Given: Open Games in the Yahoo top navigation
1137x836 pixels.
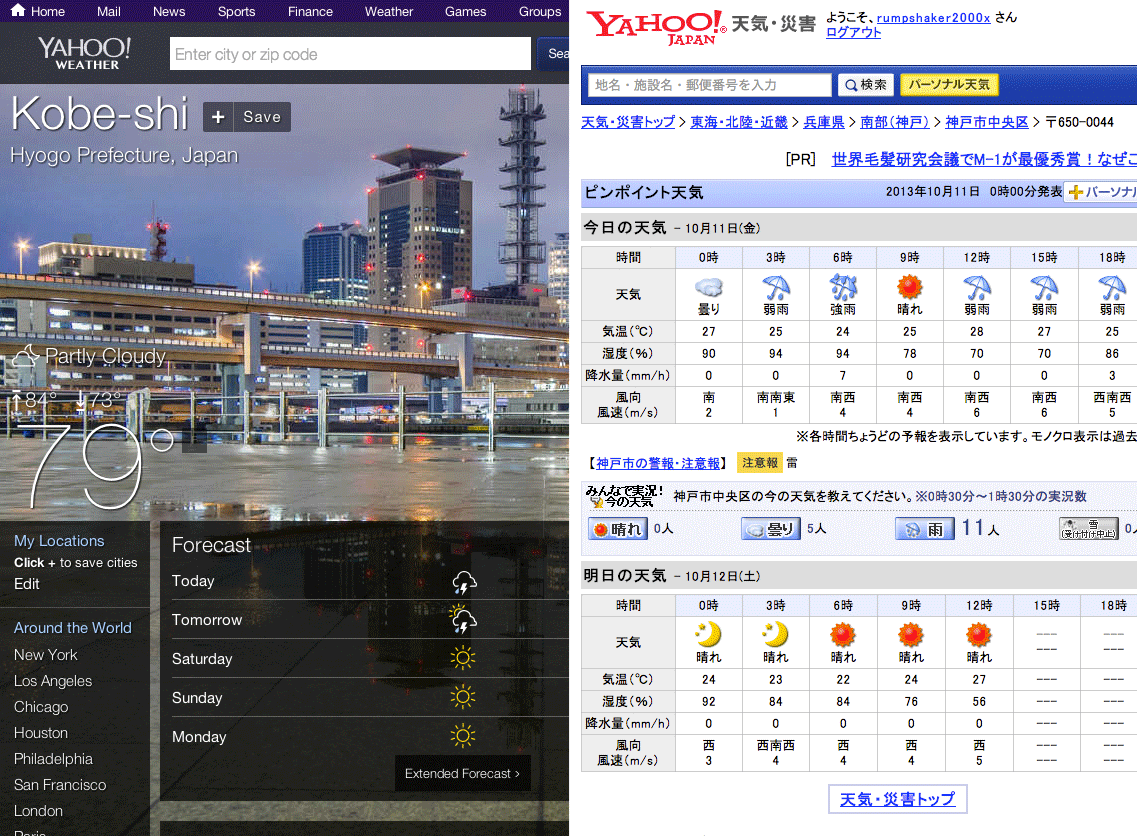Looking at the screenshot, I should [466, 12].
